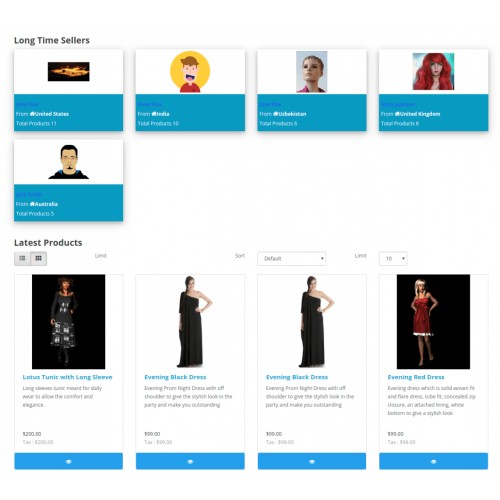Click the mannequin head seller avatar
Screen dimensions: 500x500
(x=312, y=71)
